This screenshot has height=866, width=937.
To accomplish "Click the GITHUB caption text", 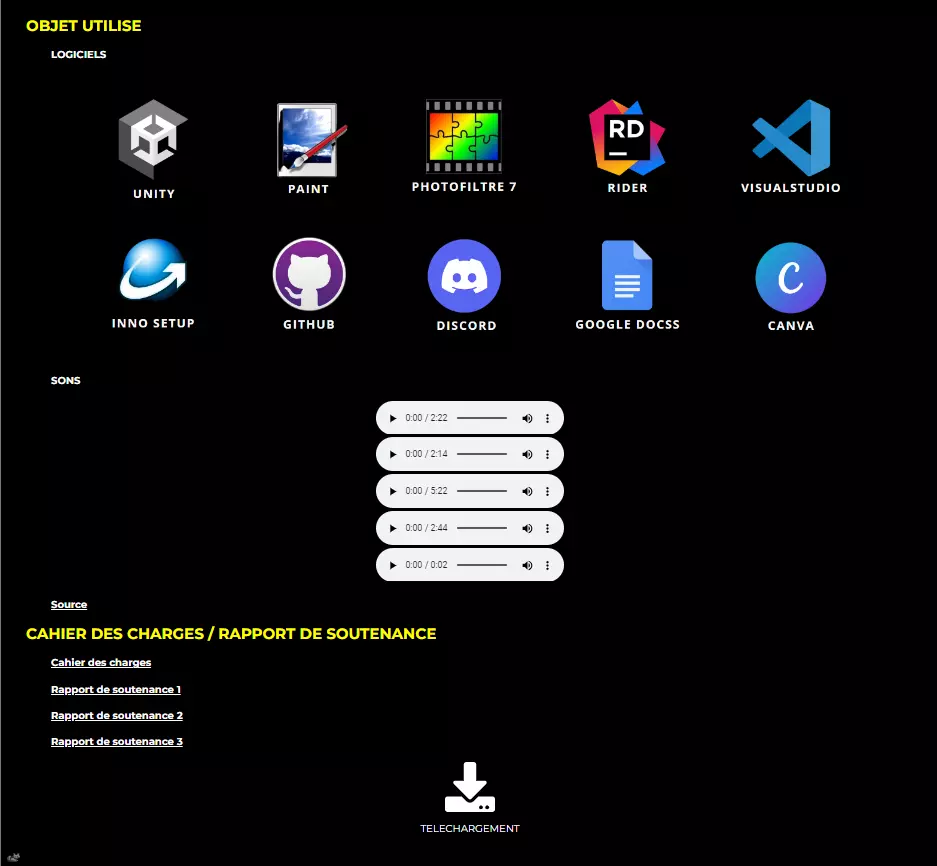I will click(x=309, y=325).
